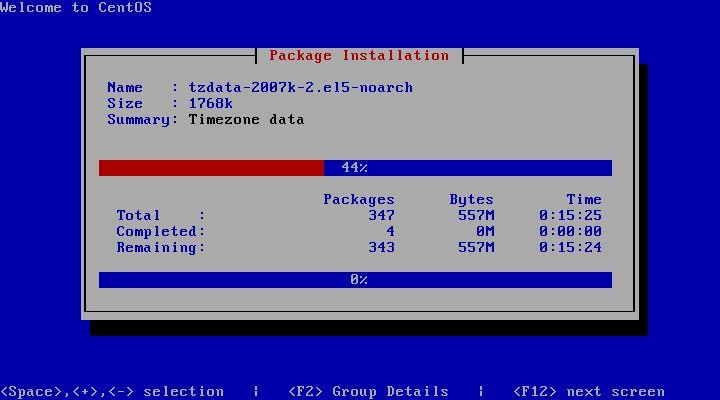Screen dimensions: 720x400
Task: Click total bytes value 557M
Action: point(476,215)
